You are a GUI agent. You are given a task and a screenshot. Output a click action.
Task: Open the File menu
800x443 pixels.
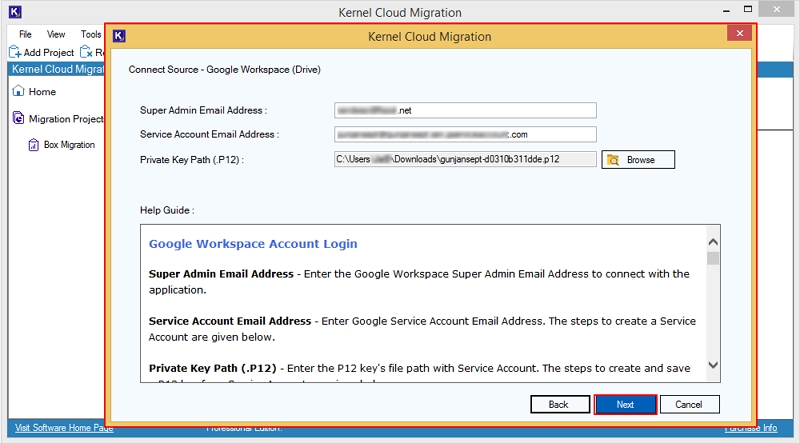[25, 34]
